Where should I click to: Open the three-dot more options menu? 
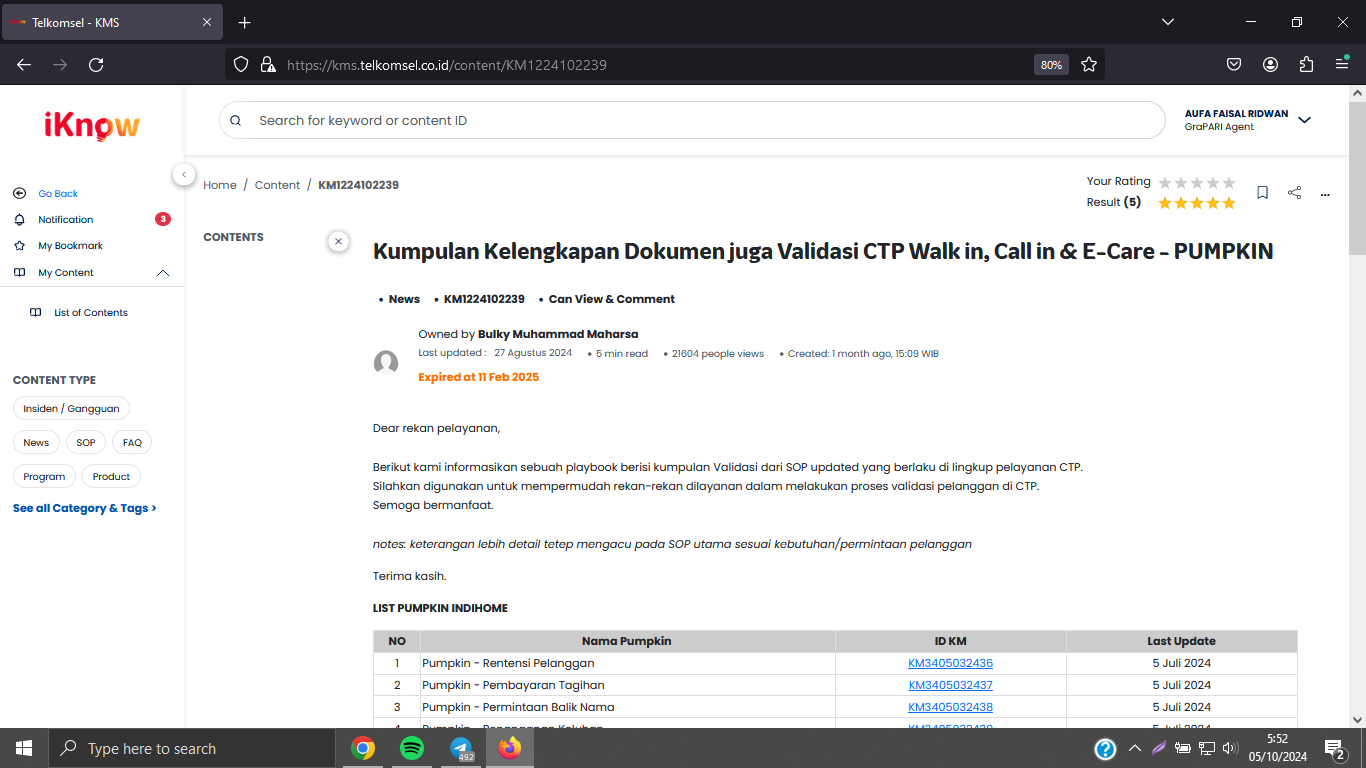coord(1325,194)
